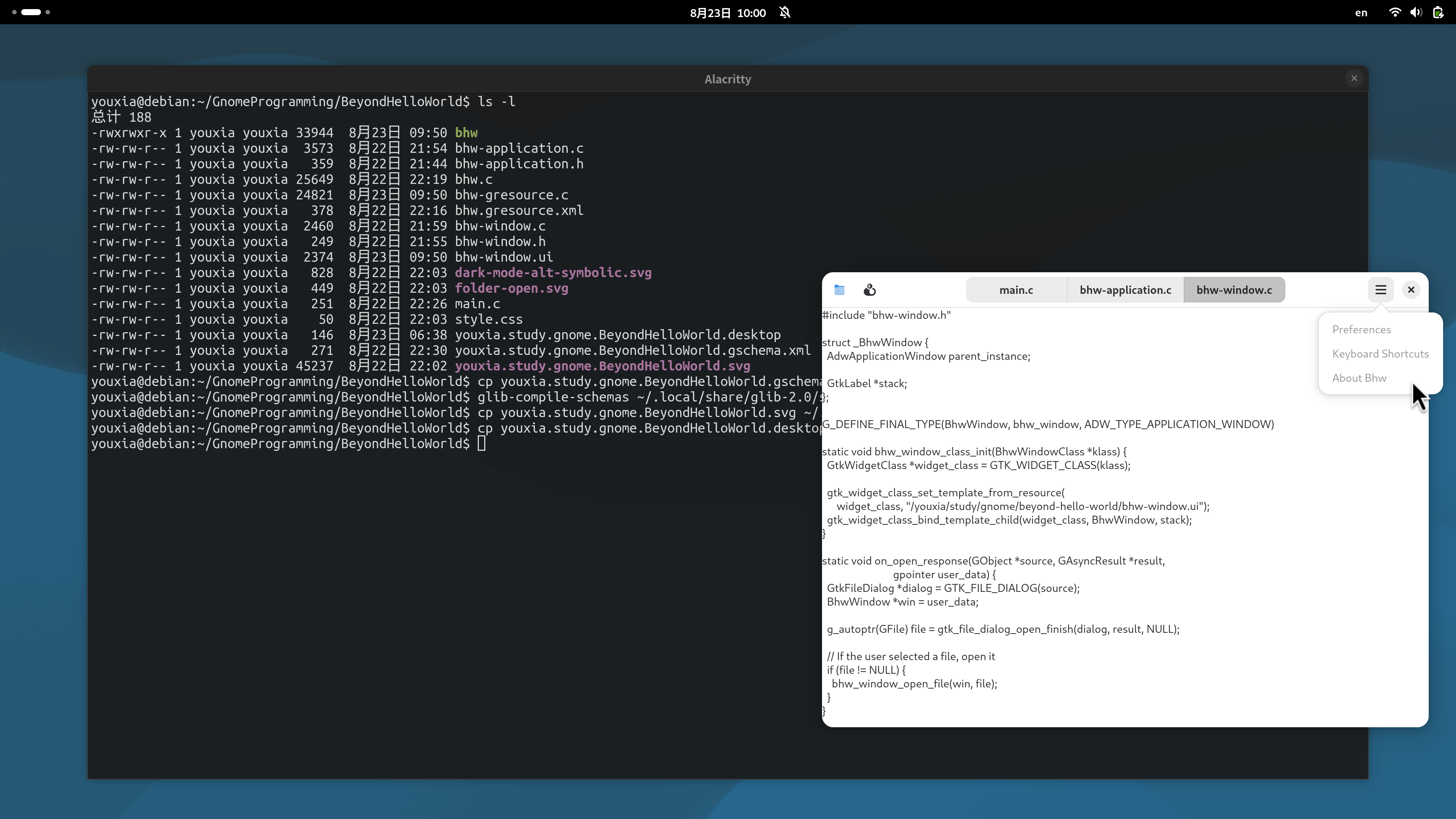Select the bhw-window.c tab
Screen dimensions: 1456x819
point(1235,289)
